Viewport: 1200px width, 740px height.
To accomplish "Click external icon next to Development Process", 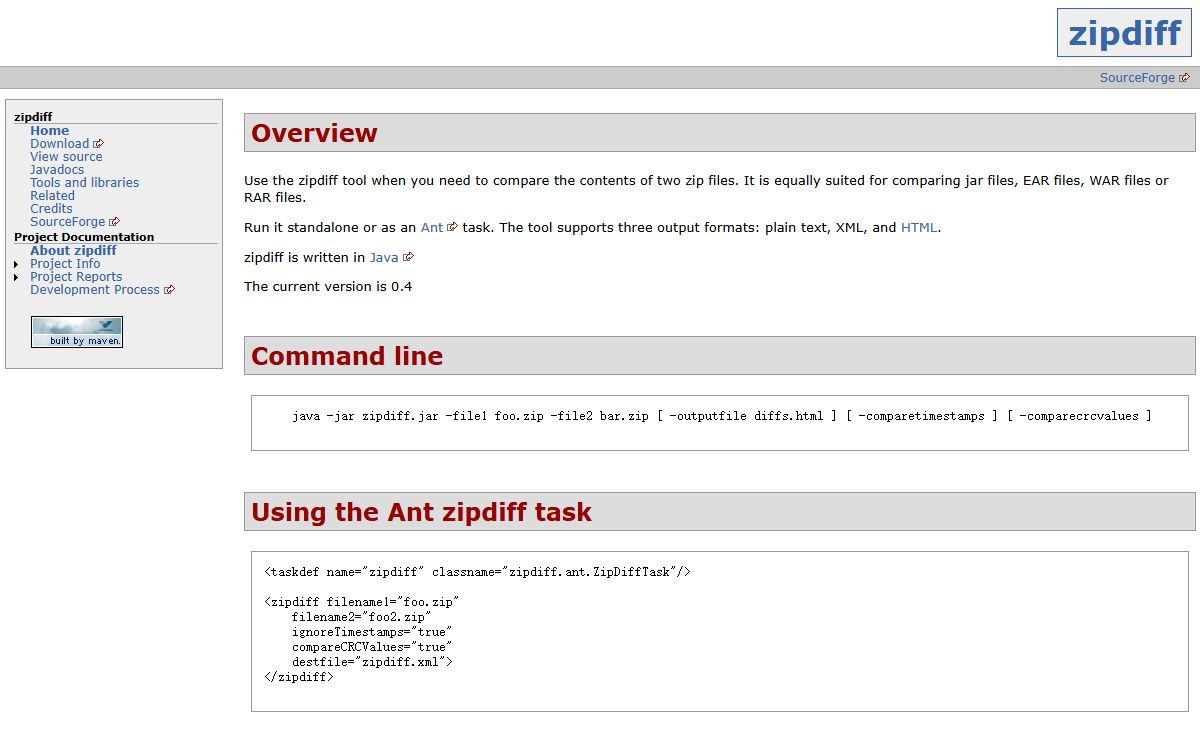I will click(x=169, y=290).
